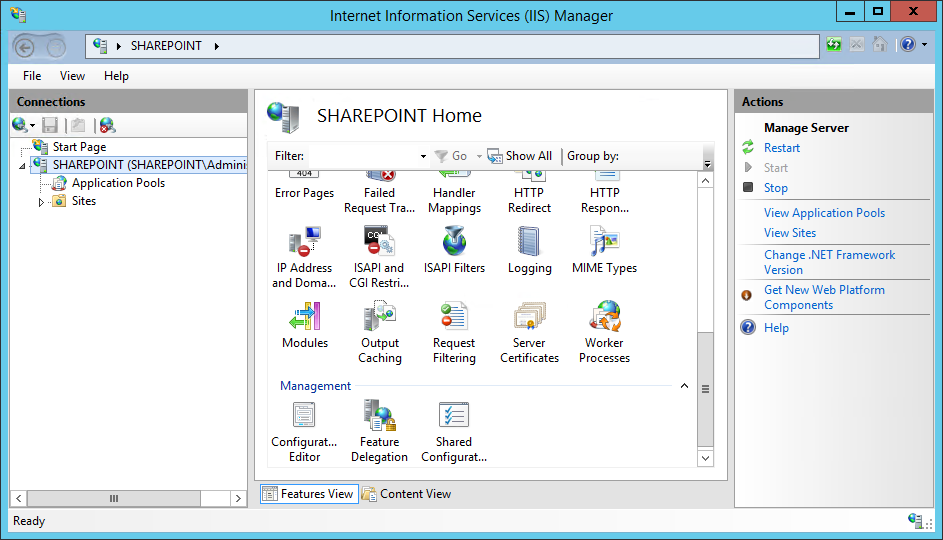Open ISAPI and CGI Restrictions
Screen dimensions: 943x540
(379, 257)
